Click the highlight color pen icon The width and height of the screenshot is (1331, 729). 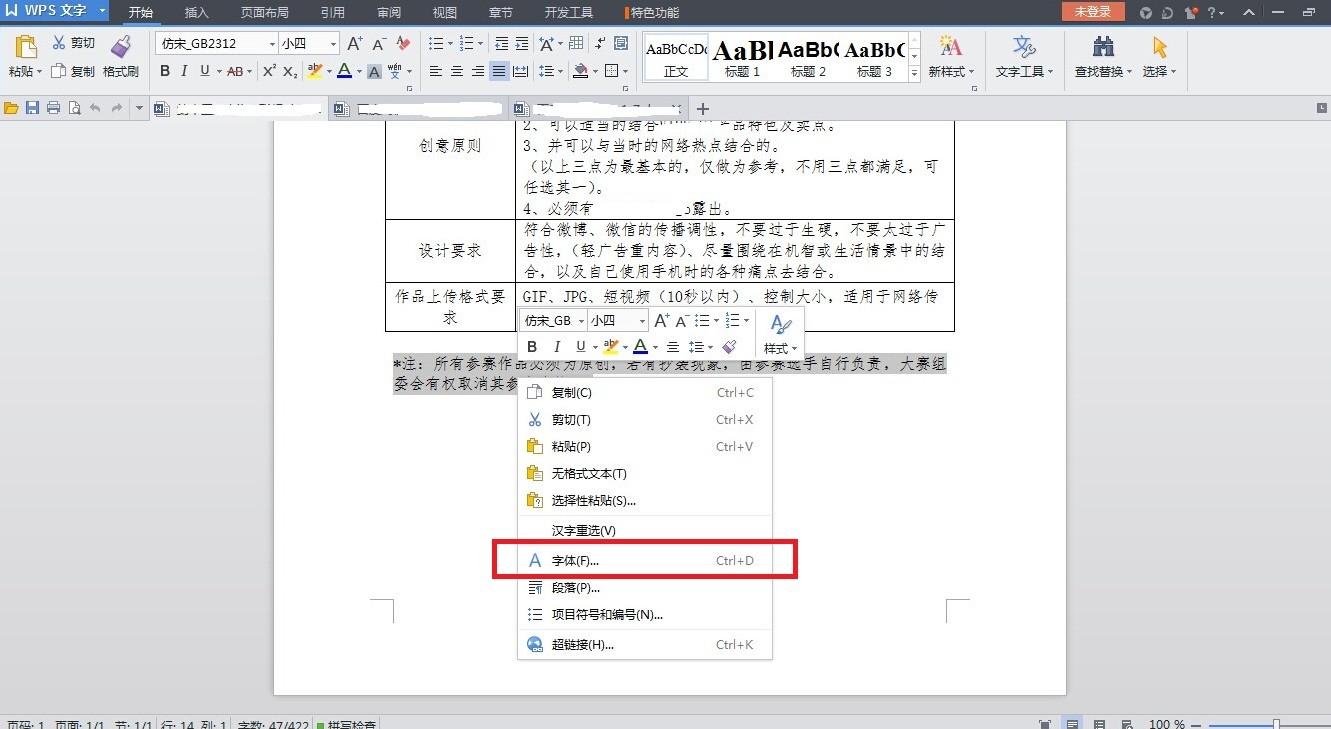pyautogui.click(x=316, y=71)
